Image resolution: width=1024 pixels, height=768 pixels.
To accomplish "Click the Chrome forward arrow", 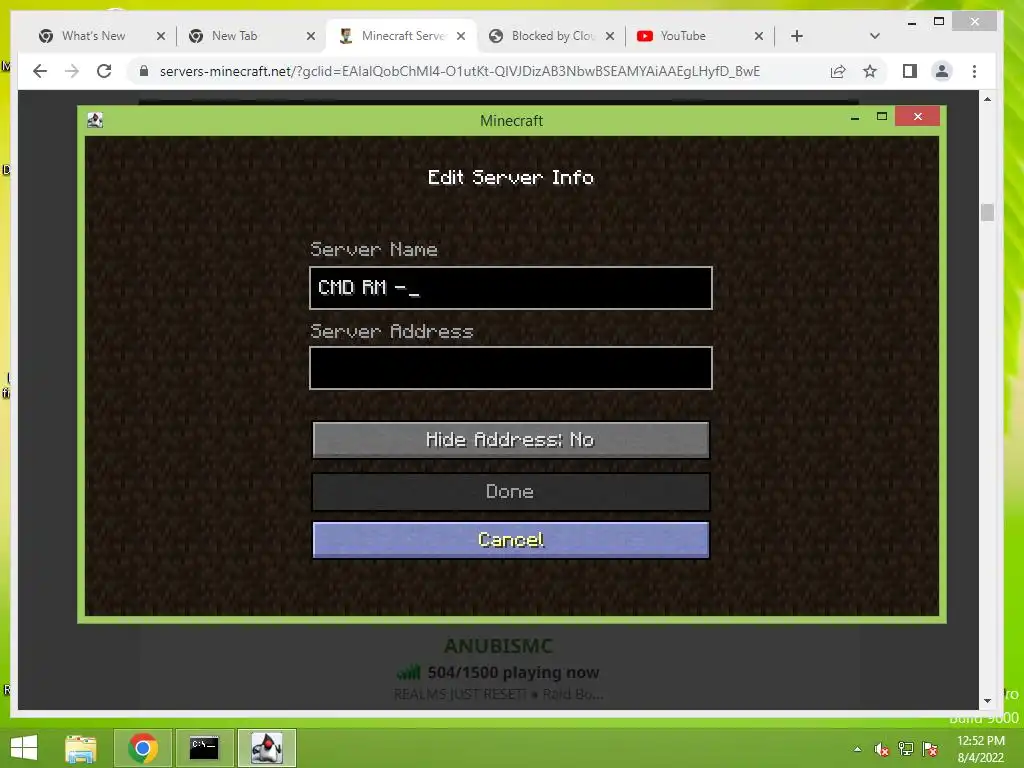I will click(72, 71).
